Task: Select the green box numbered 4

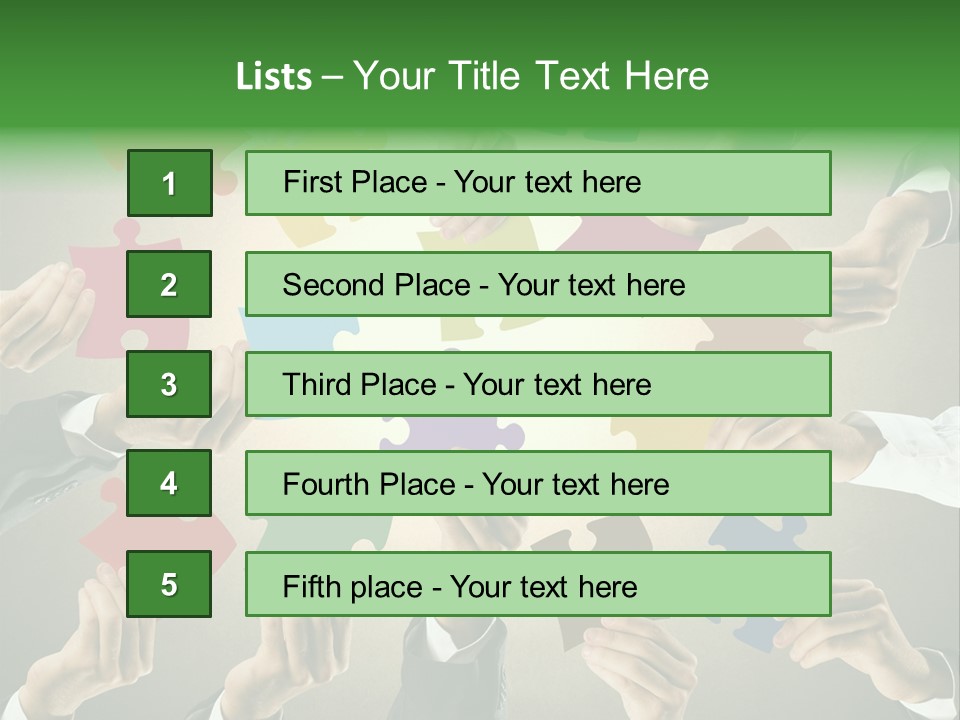Action: [169, 484]
